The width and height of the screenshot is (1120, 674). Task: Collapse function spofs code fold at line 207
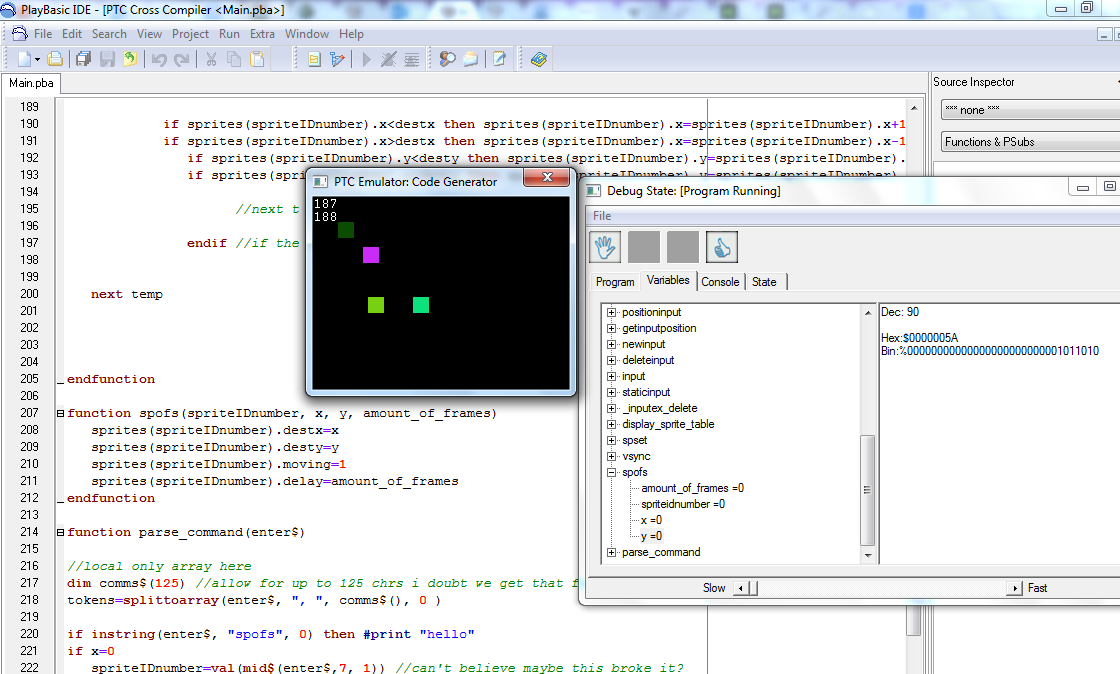coord(61,413)
